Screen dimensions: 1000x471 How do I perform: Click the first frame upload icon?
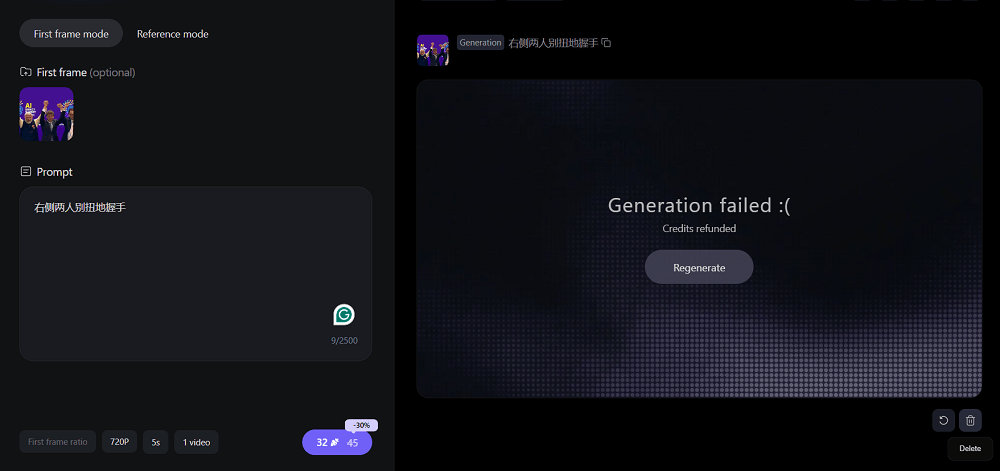coord(26,72)
